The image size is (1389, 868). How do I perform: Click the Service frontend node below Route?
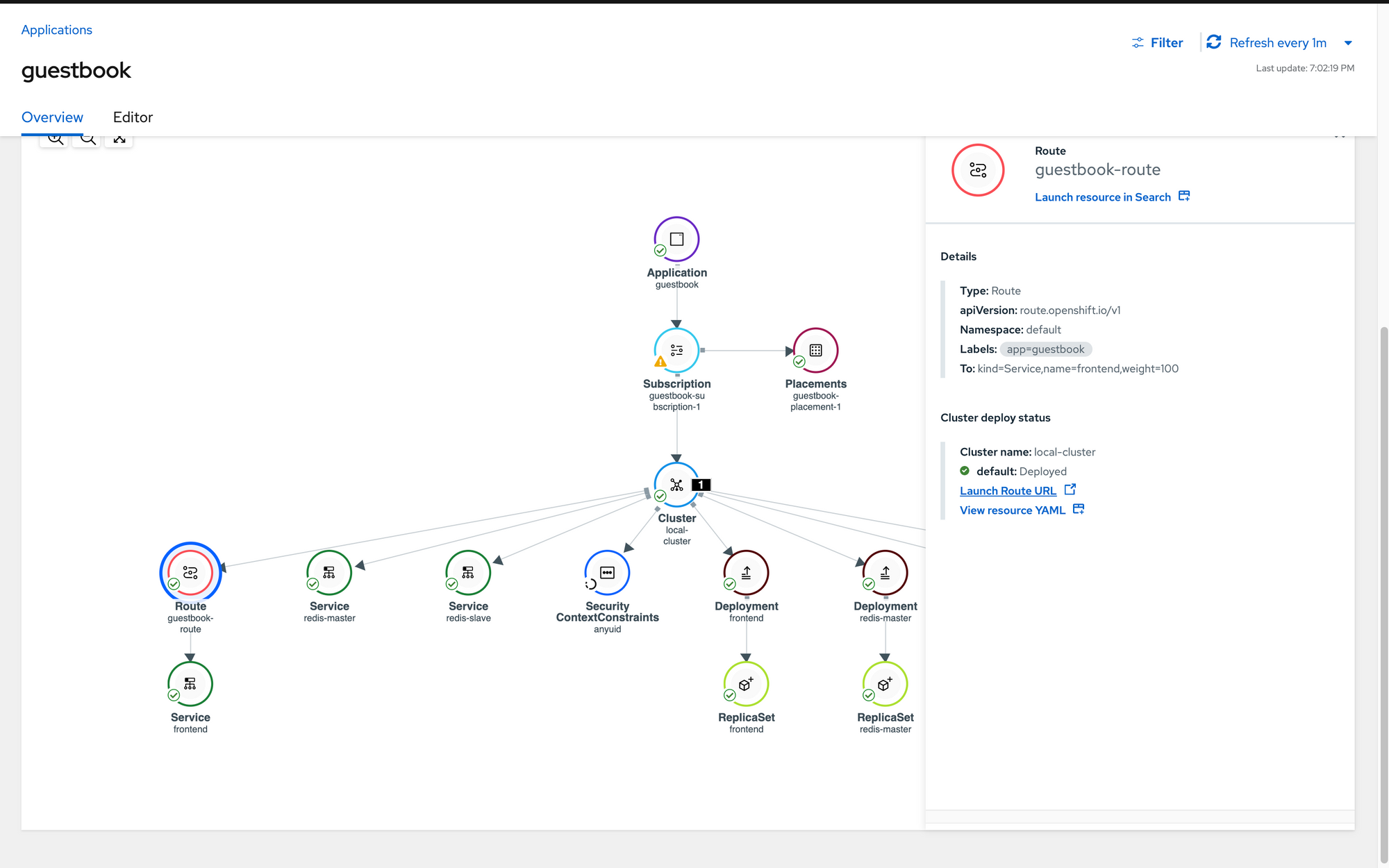190,684
